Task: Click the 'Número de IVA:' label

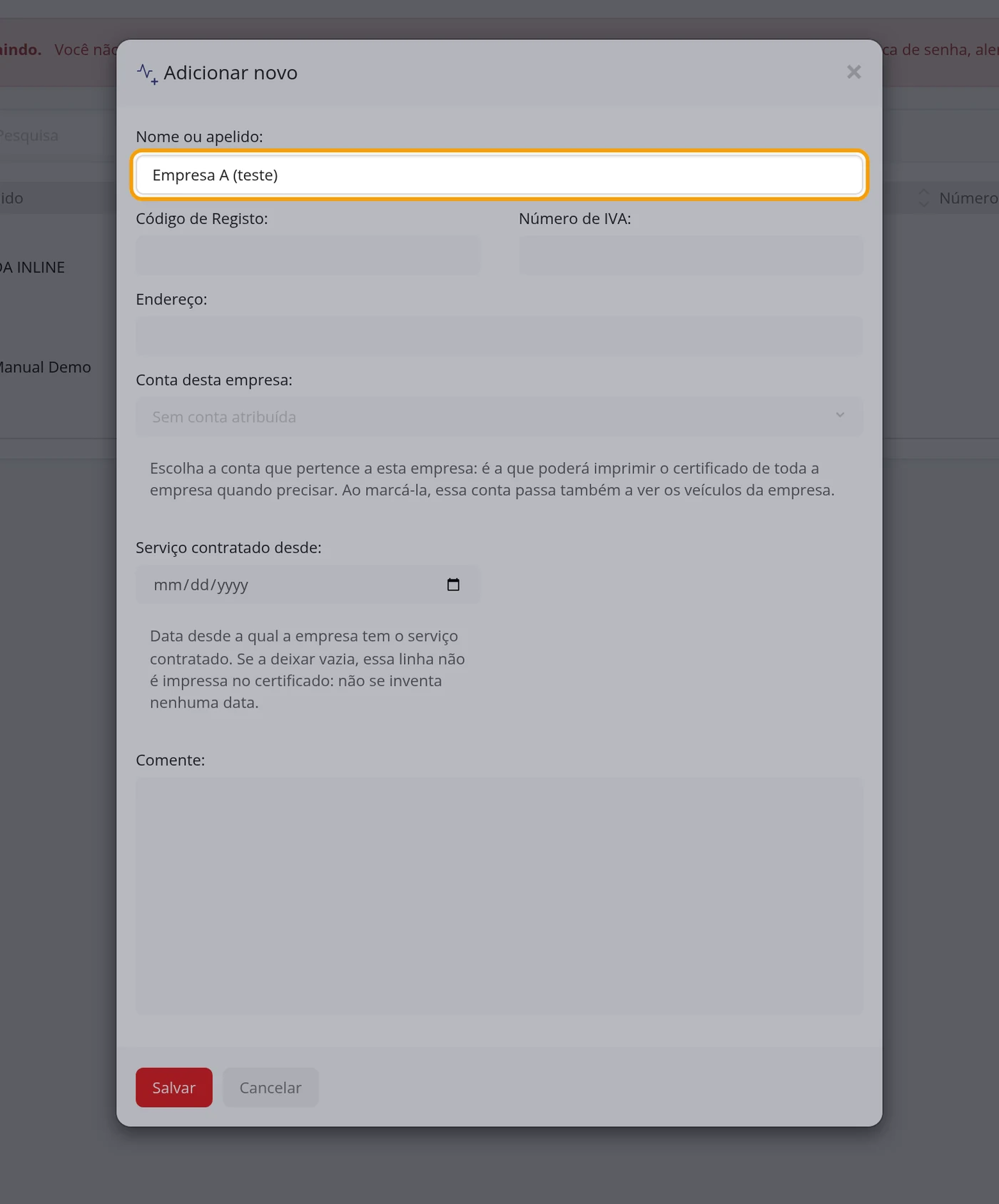Action: pos(575,219)
